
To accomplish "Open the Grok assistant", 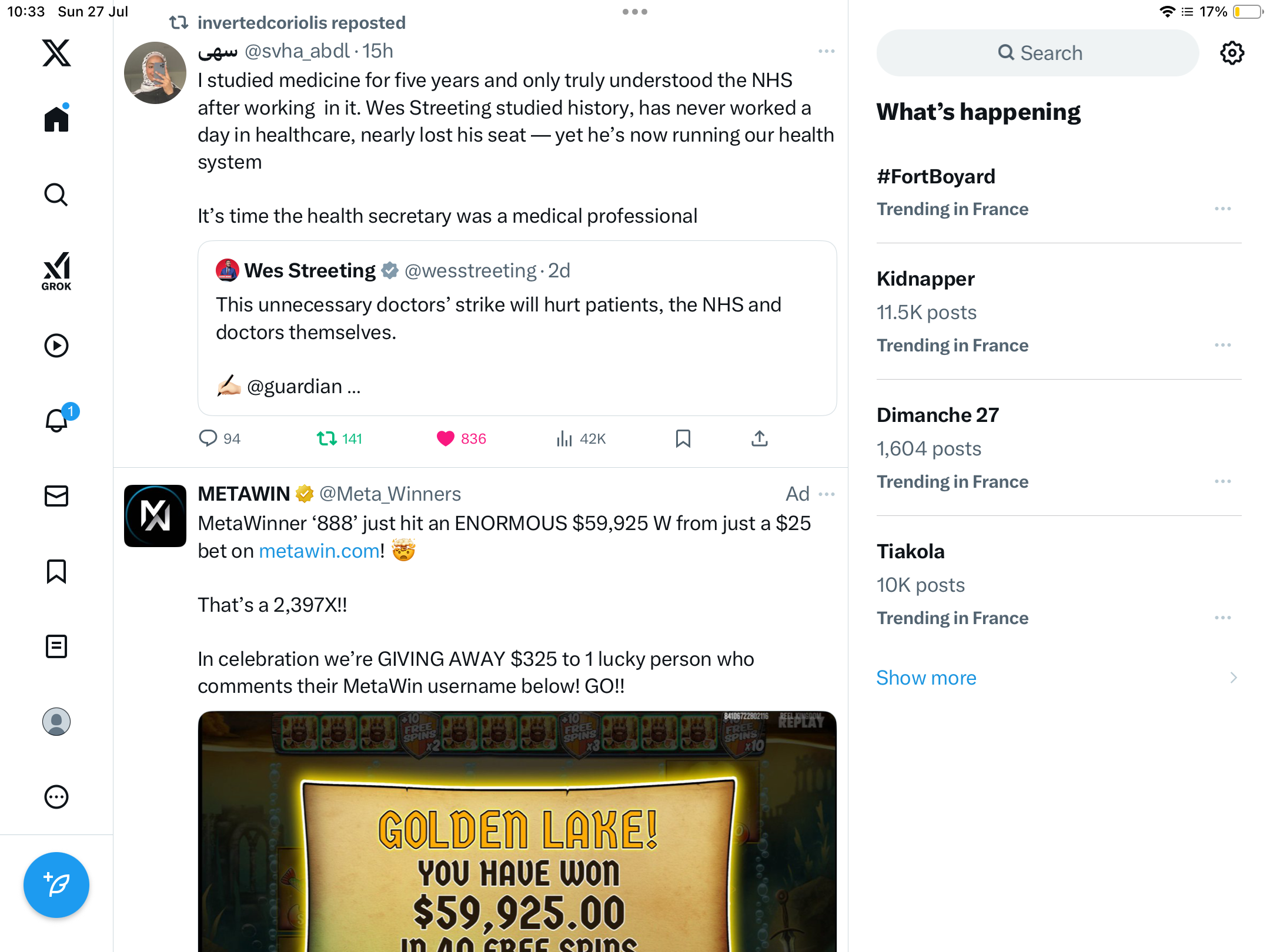I will (x=56, y=271).
